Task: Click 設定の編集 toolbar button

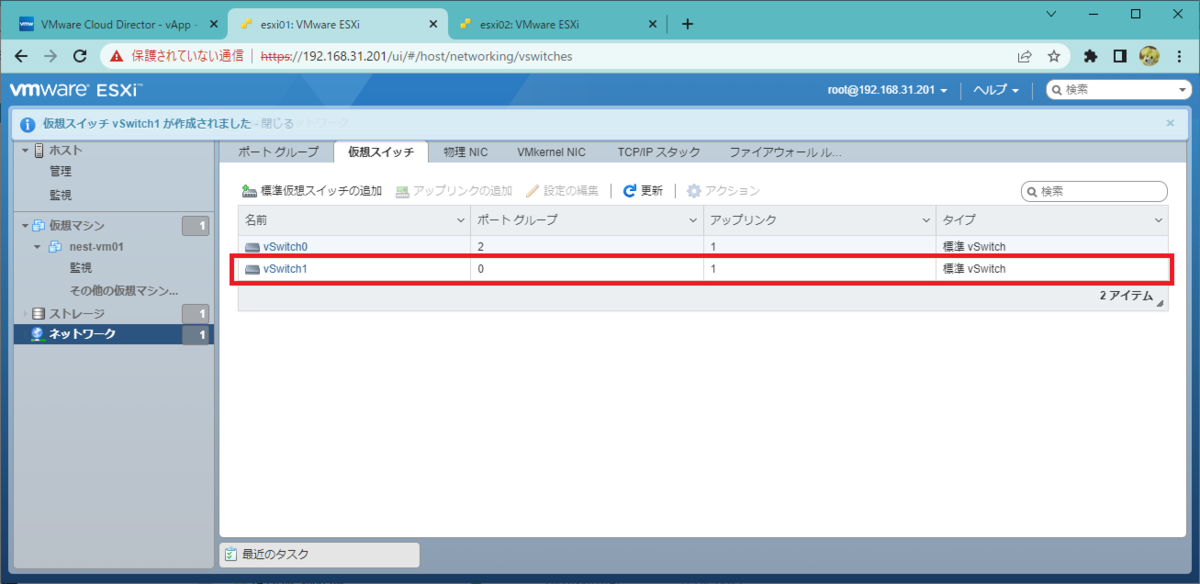Action: click(x=562, y=191)
